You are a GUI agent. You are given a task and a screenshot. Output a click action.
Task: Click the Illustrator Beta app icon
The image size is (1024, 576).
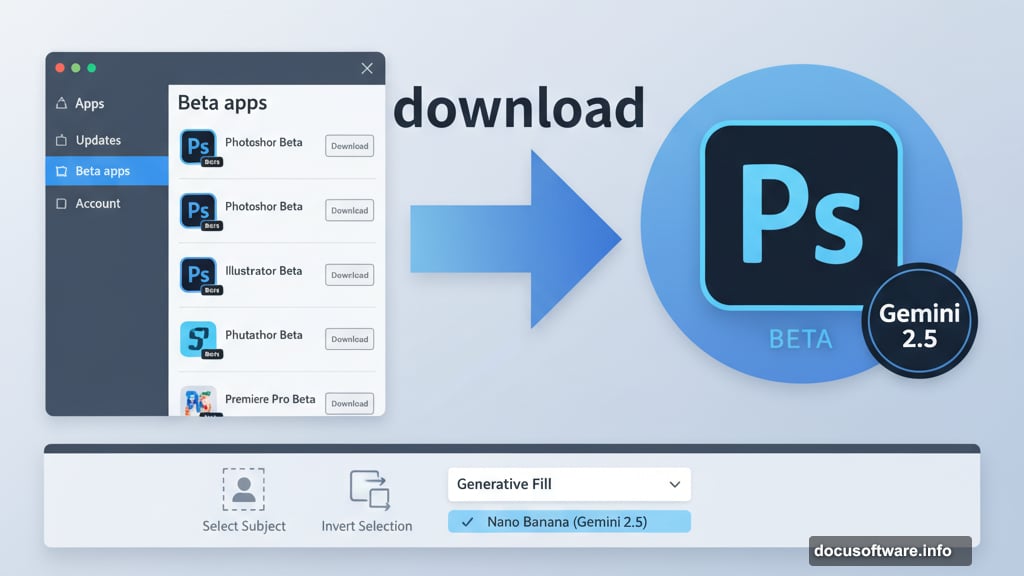[x=199, y=275]
